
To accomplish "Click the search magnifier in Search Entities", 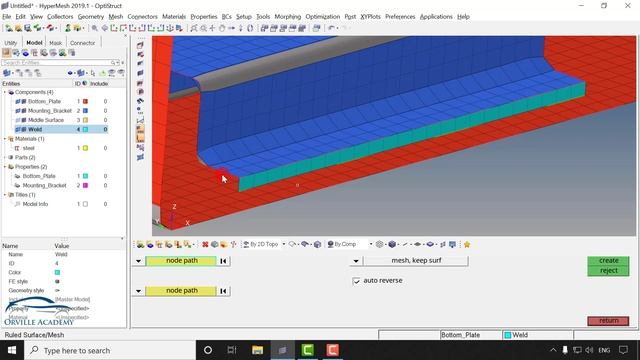I will coord(113,63).
